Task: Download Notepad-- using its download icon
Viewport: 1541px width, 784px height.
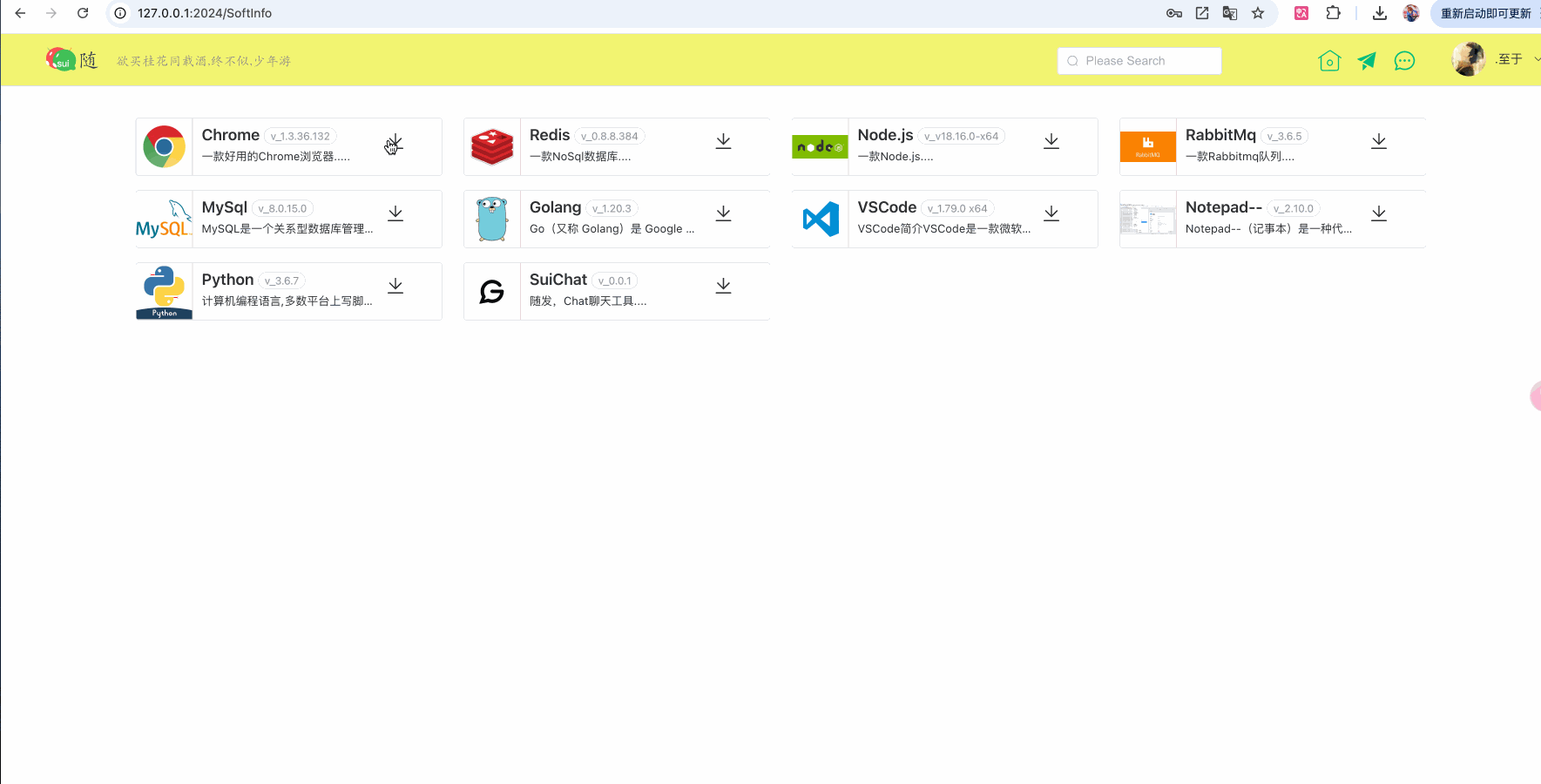Action: (1379, 213)
